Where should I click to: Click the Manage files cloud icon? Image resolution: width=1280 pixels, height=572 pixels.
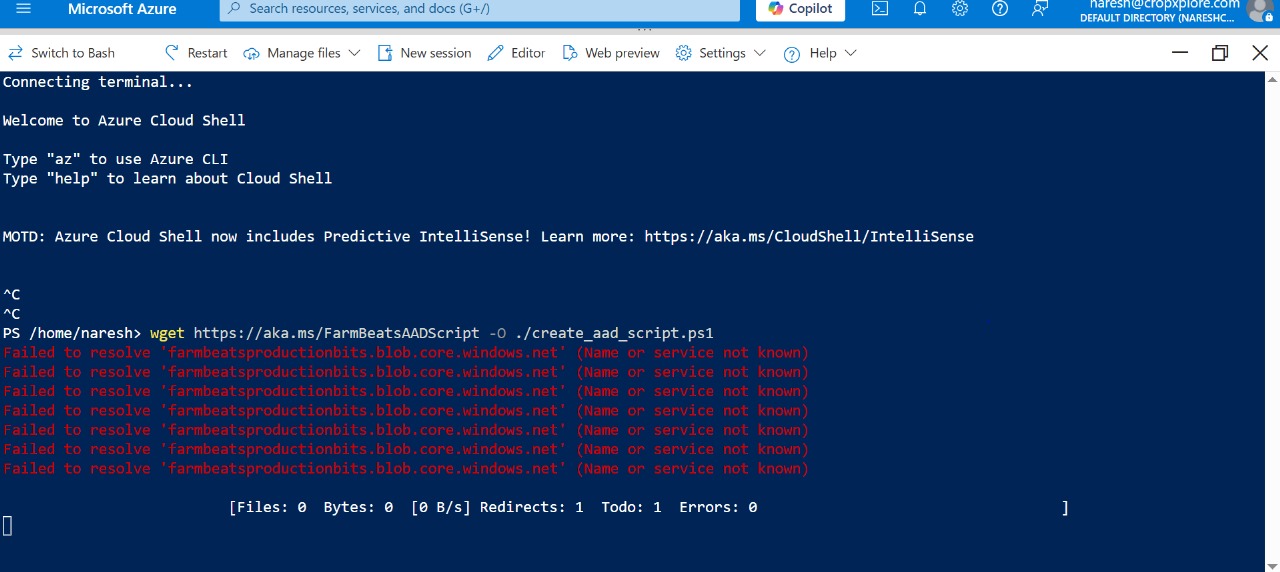click(252, 53)
